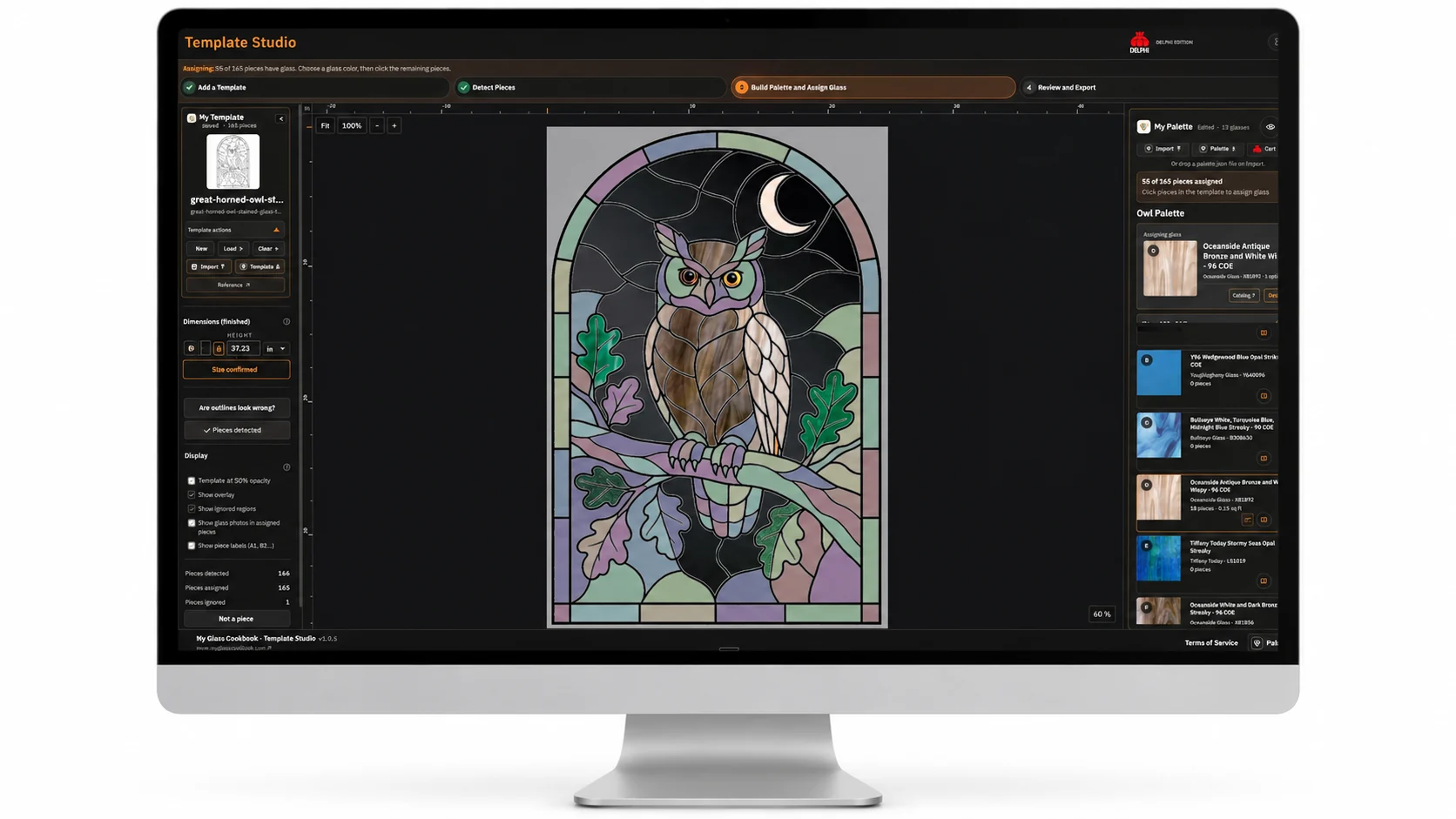
Task: Toggle the dimension aspect lock icon
Action: click(219, 349)
